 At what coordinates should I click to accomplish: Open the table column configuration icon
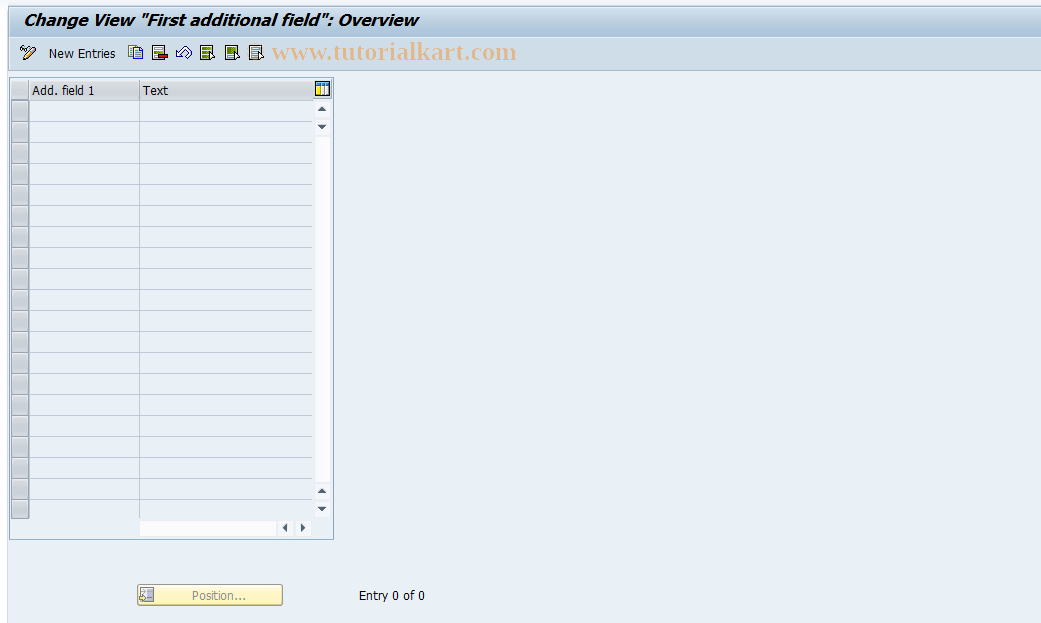coord(322,89)
